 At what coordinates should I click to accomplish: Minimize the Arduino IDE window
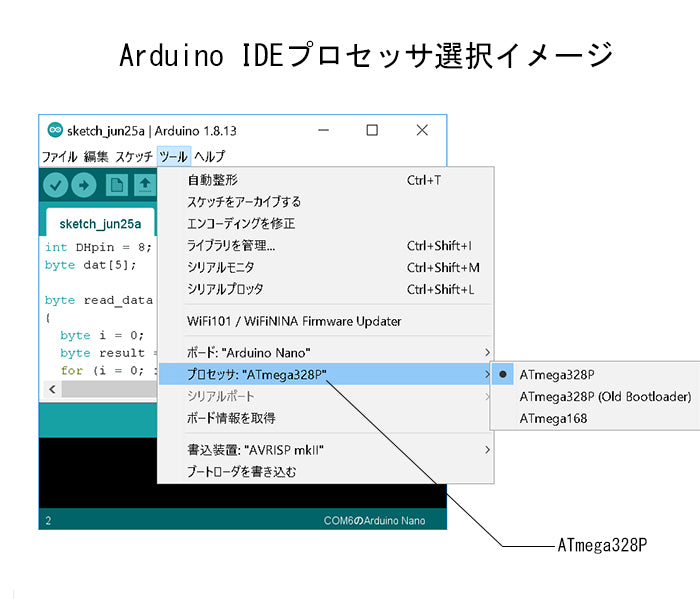tap(322, 130)
